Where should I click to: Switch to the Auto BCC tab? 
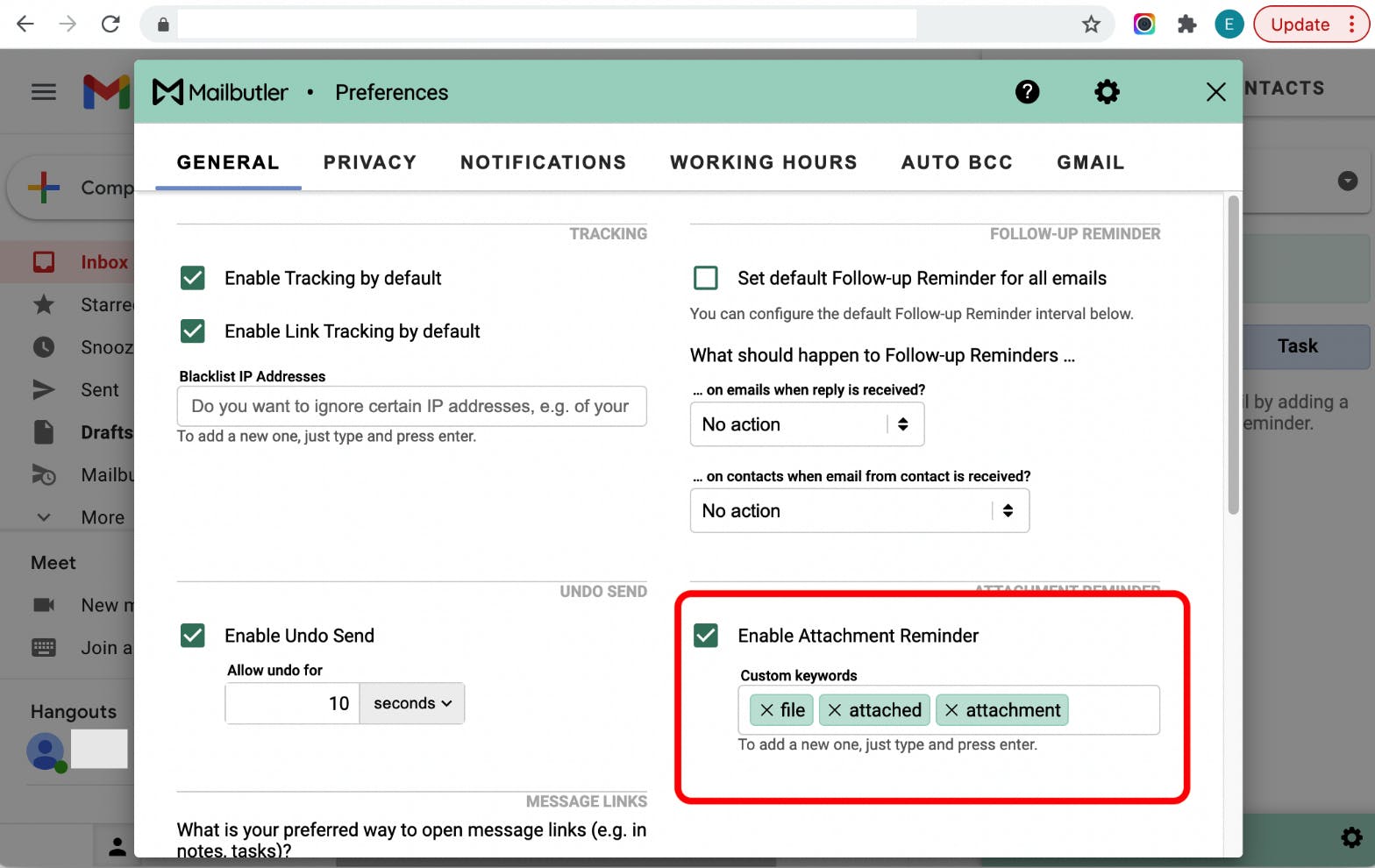coord(957,162)
